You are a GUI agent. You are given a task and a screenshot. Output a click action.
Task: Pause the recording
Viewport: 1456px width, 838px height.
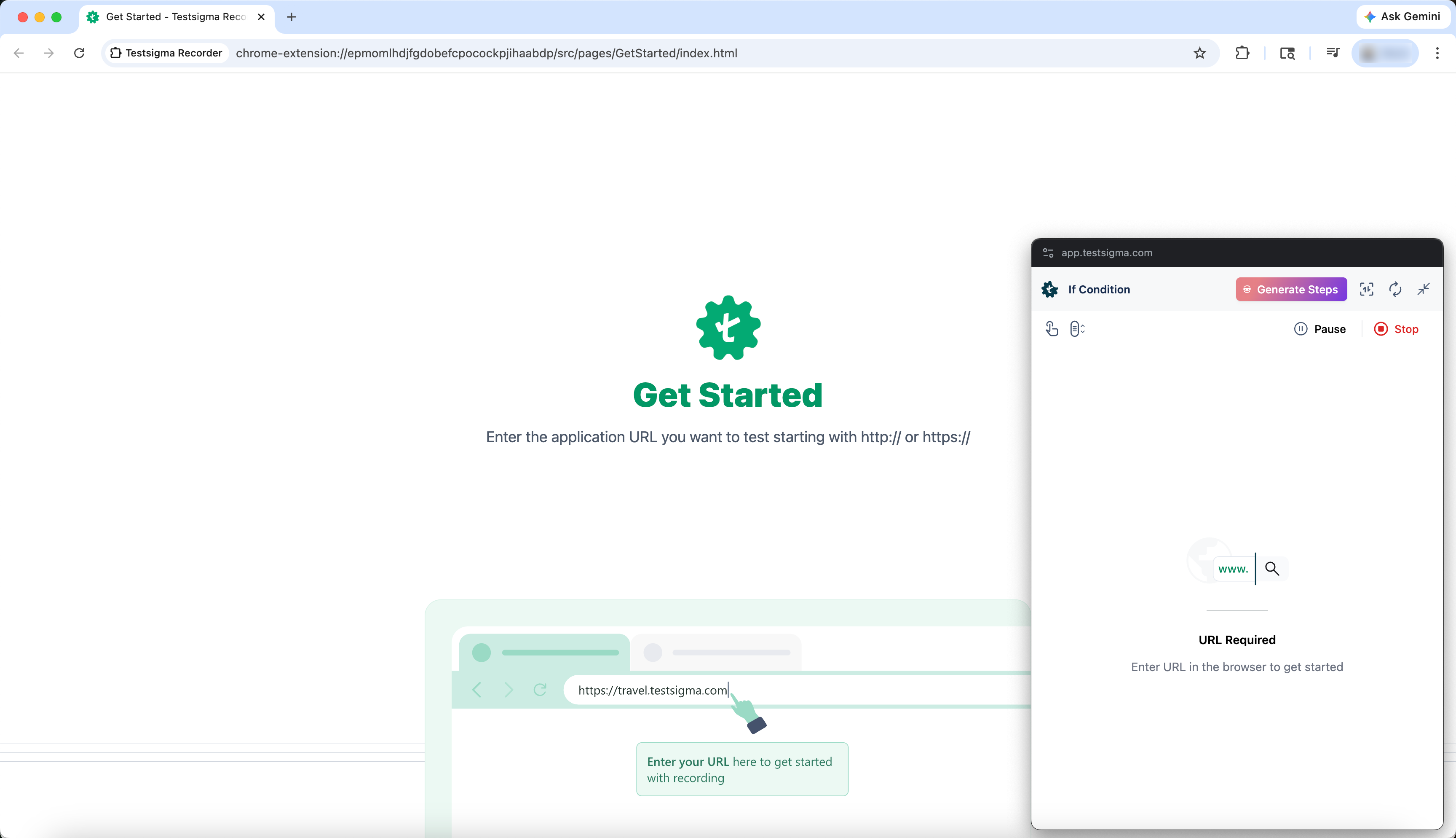[x=1320, y=329]
